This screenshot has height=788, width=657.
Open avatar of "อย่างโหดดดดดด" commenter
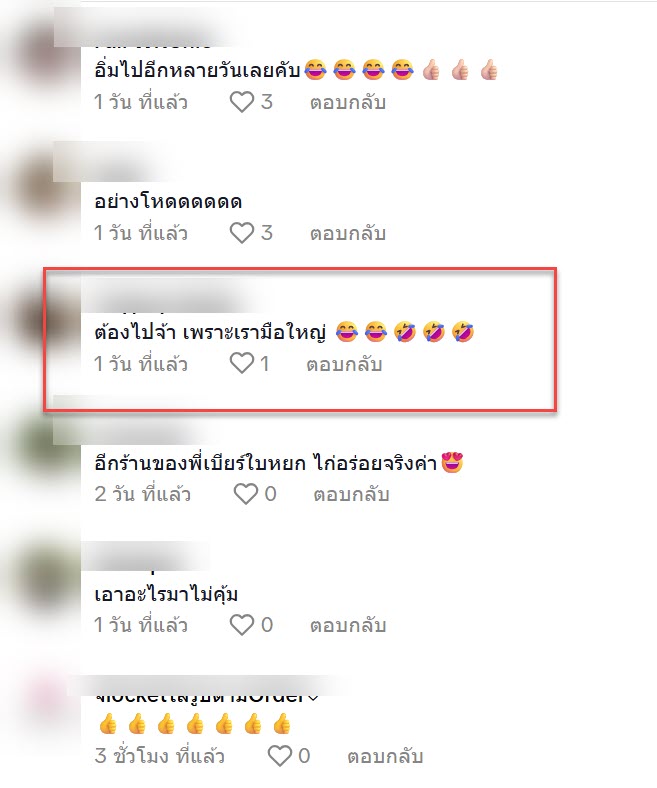click(40, 183)
